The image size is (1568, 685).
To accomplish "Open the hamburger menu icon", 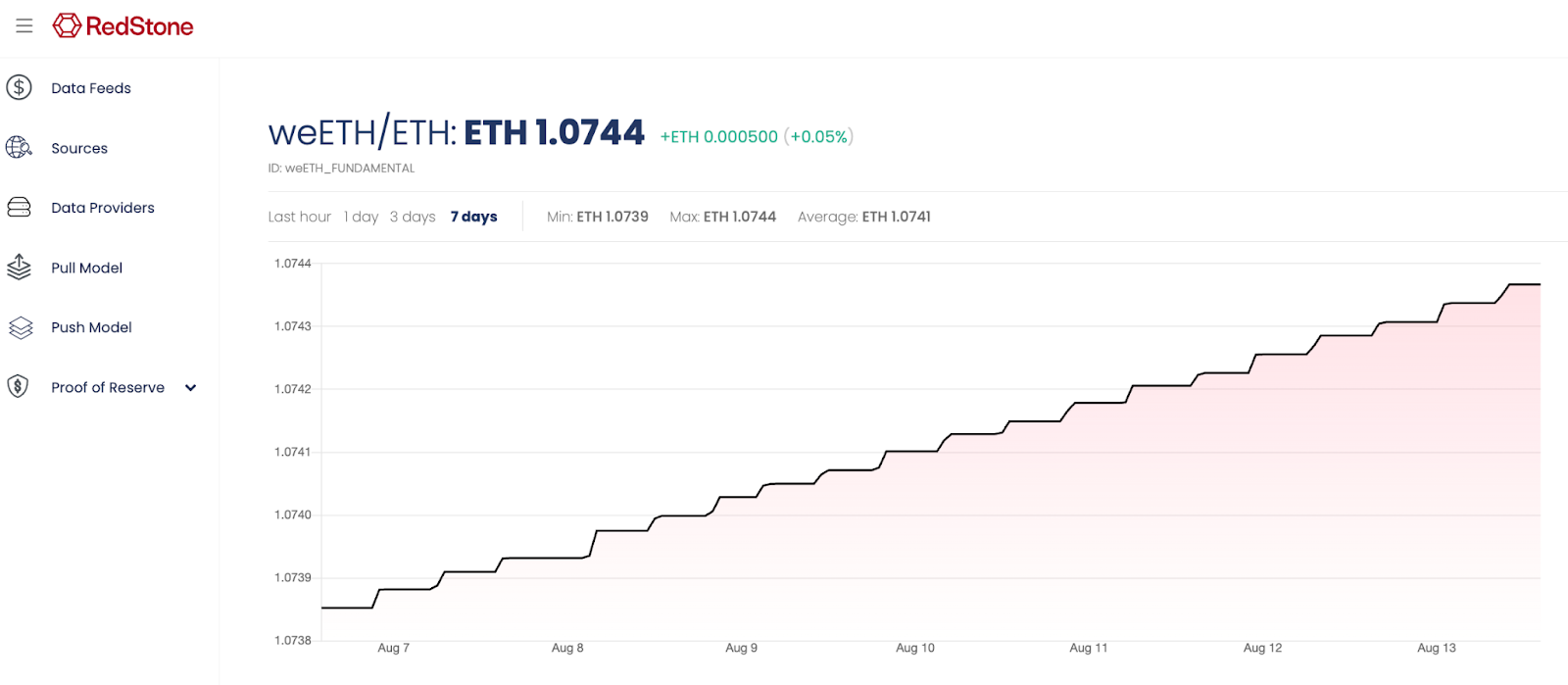I will (24, 25).
